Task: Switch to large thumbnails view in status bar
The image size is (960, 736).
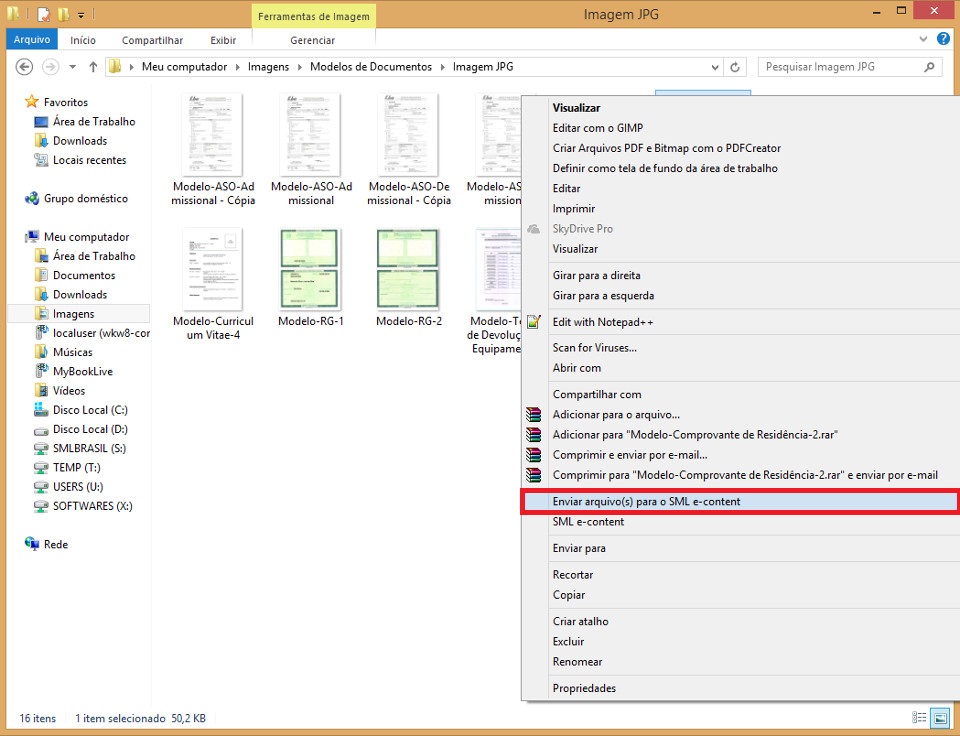Action: tap(939, 718)
